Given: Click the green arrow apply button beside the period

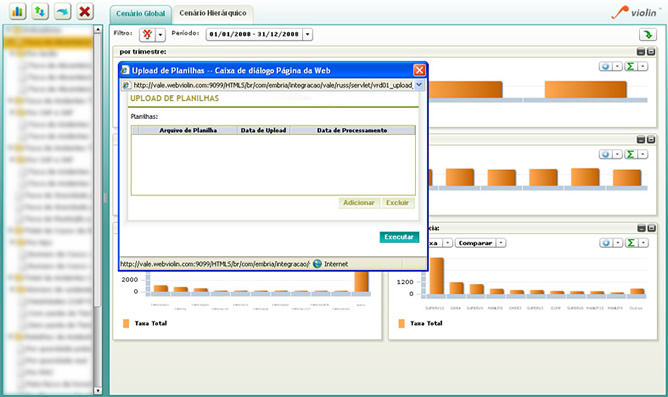Looking at the screenshot, I should [648, 35].
